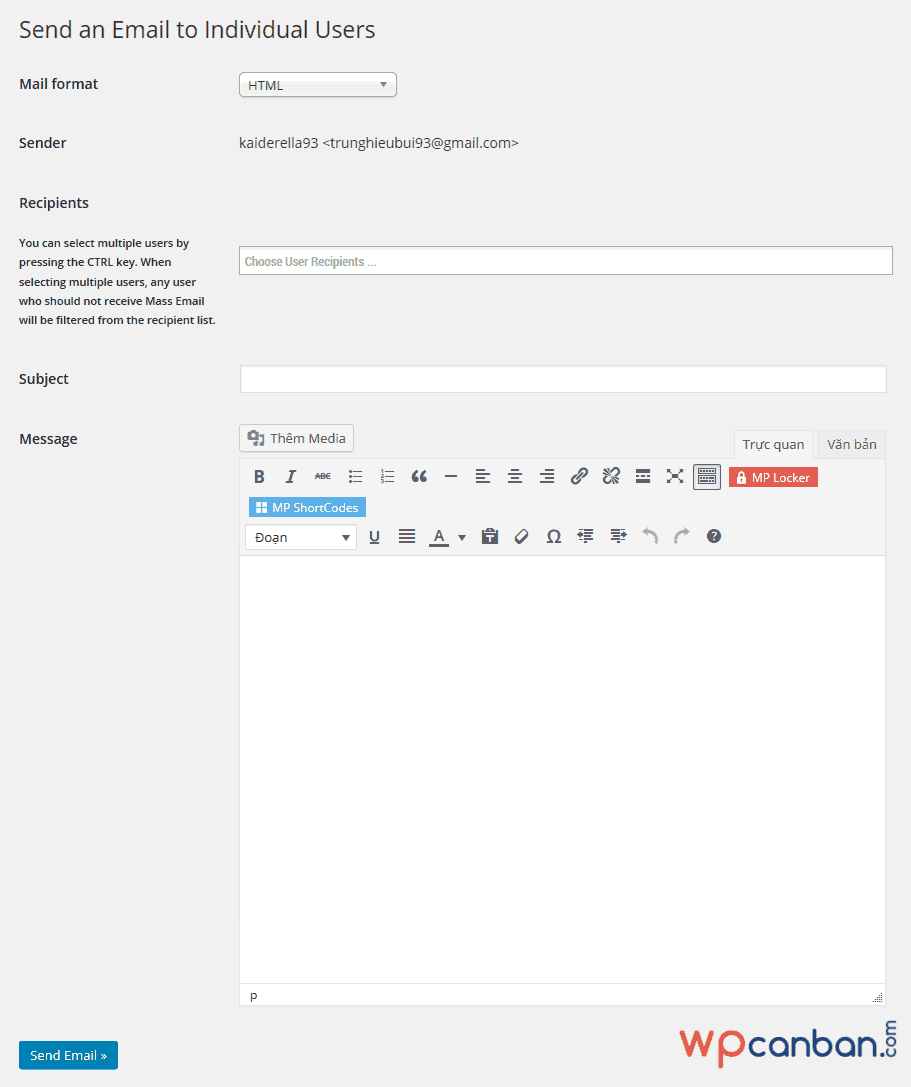Screen dimensions: 911x1087
Task: Open the editor help dialog
Action: tap(713, 536)
